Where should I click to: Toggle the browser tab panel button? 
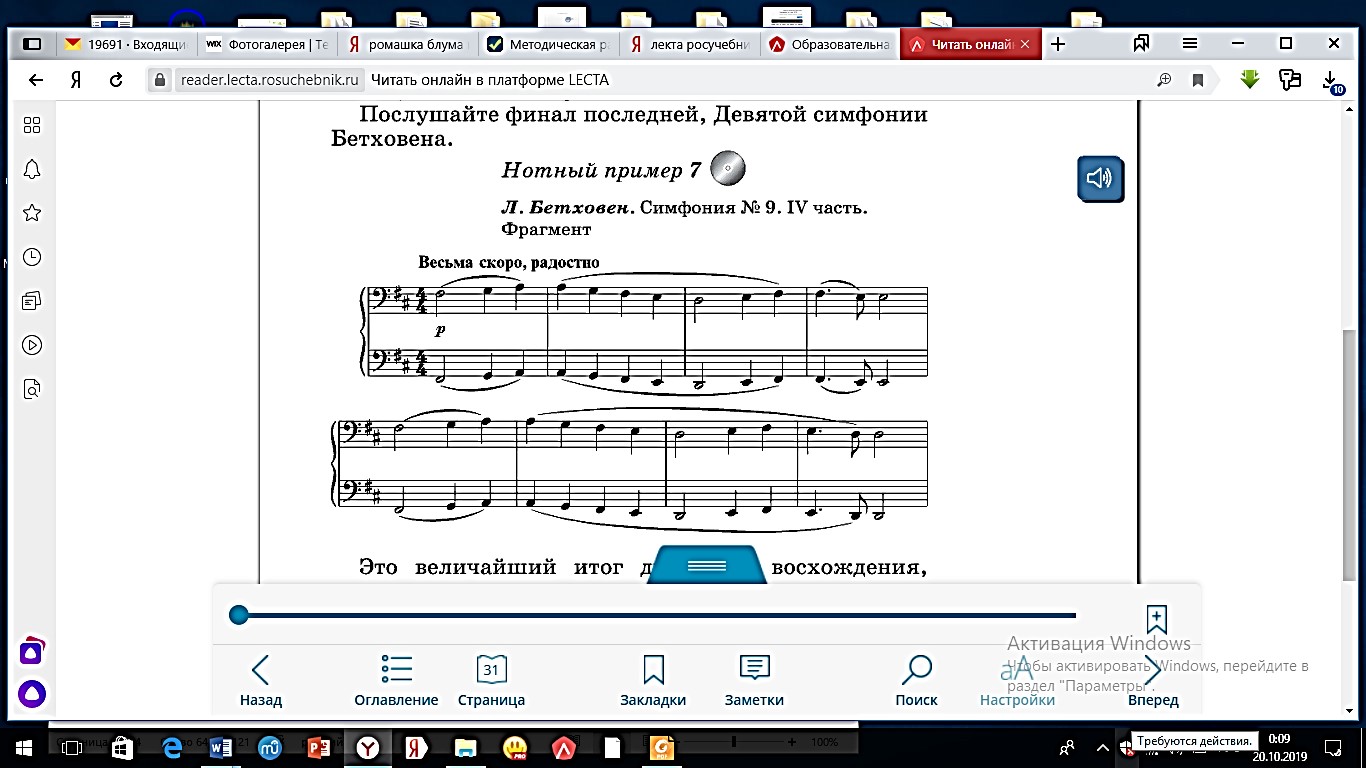(x=32, y=44)
